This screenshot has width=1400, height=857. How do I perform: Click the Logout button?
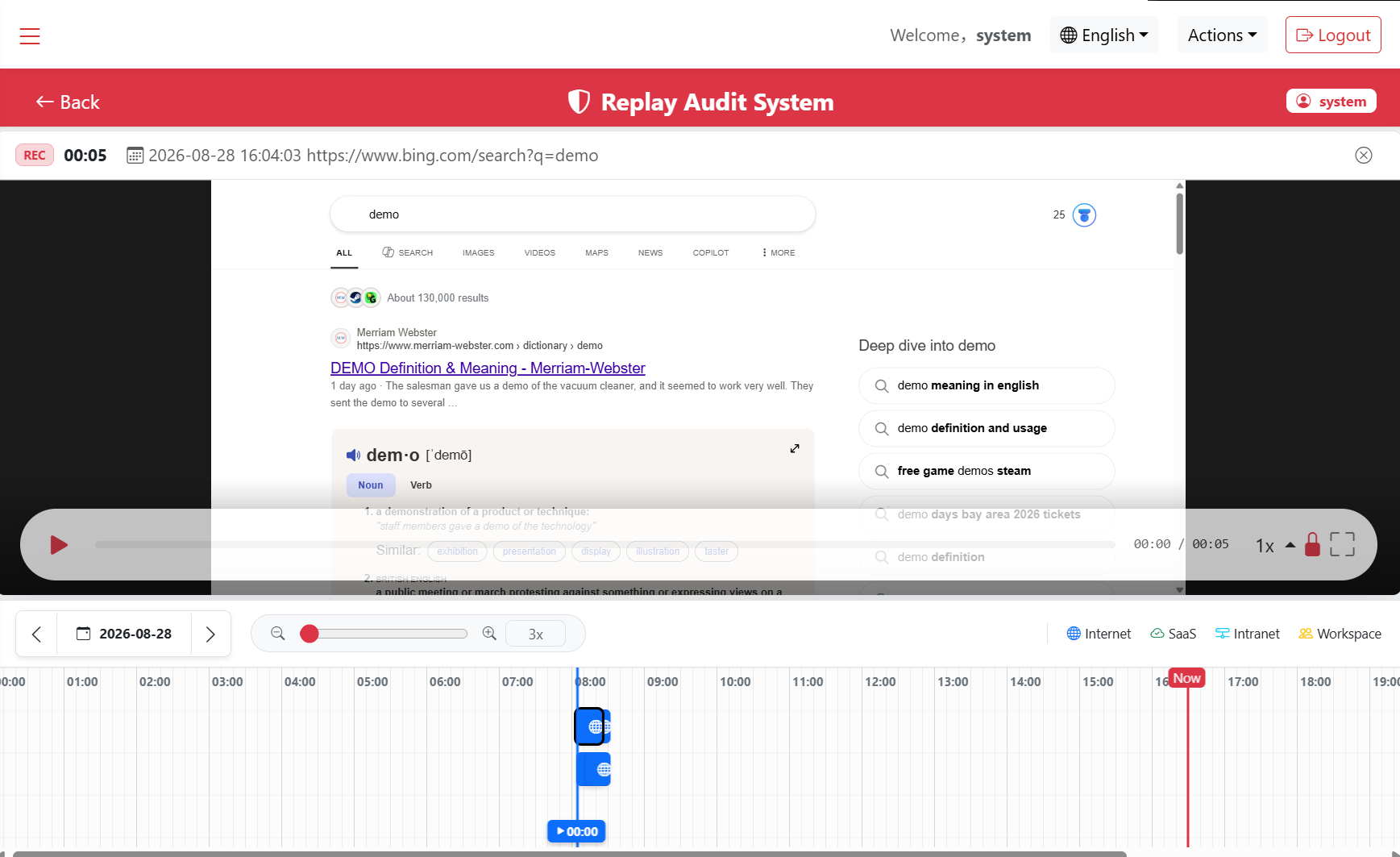pos(1333,35)
